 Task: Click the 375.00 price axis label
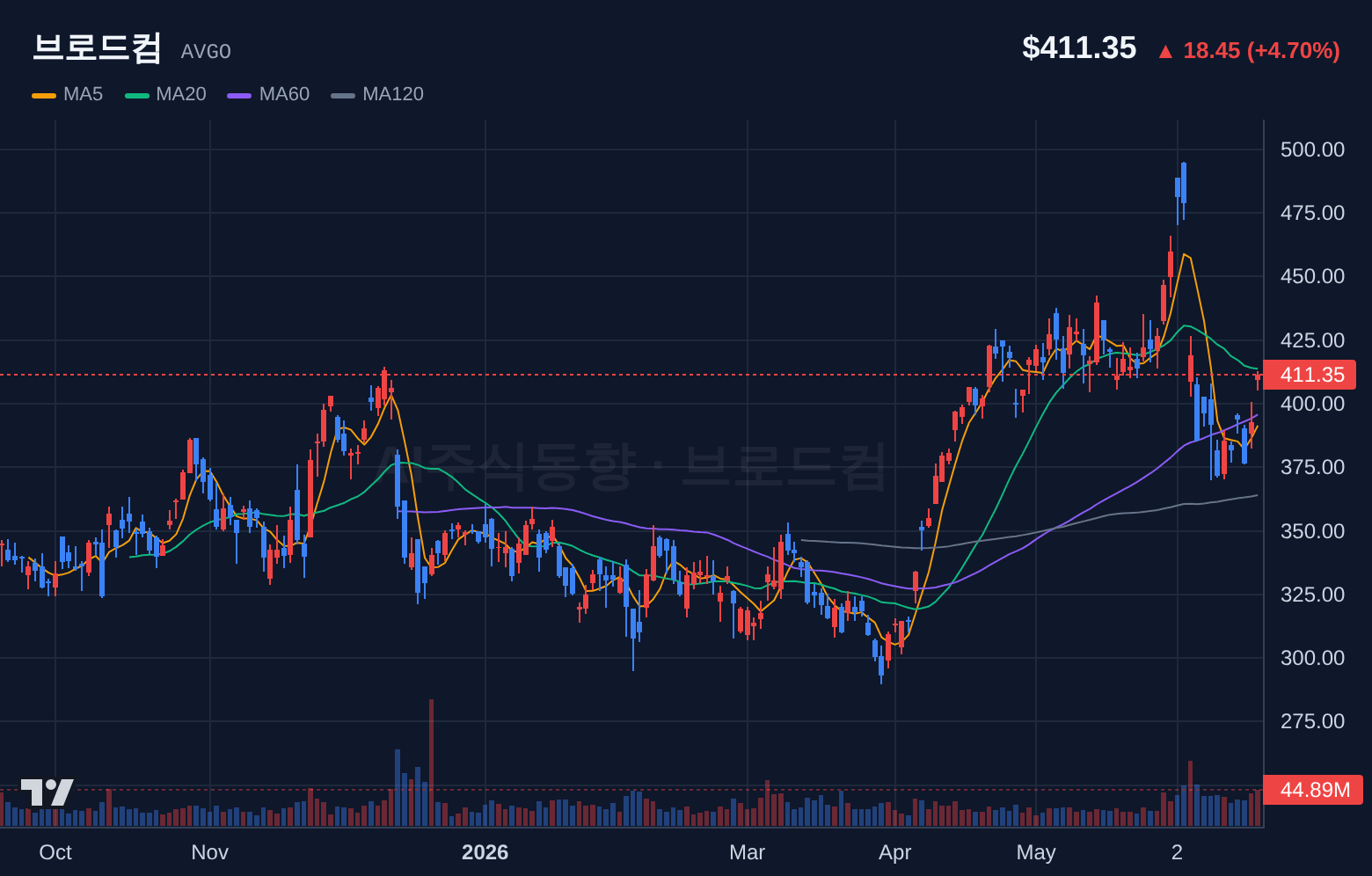[x=1312, y=467]
